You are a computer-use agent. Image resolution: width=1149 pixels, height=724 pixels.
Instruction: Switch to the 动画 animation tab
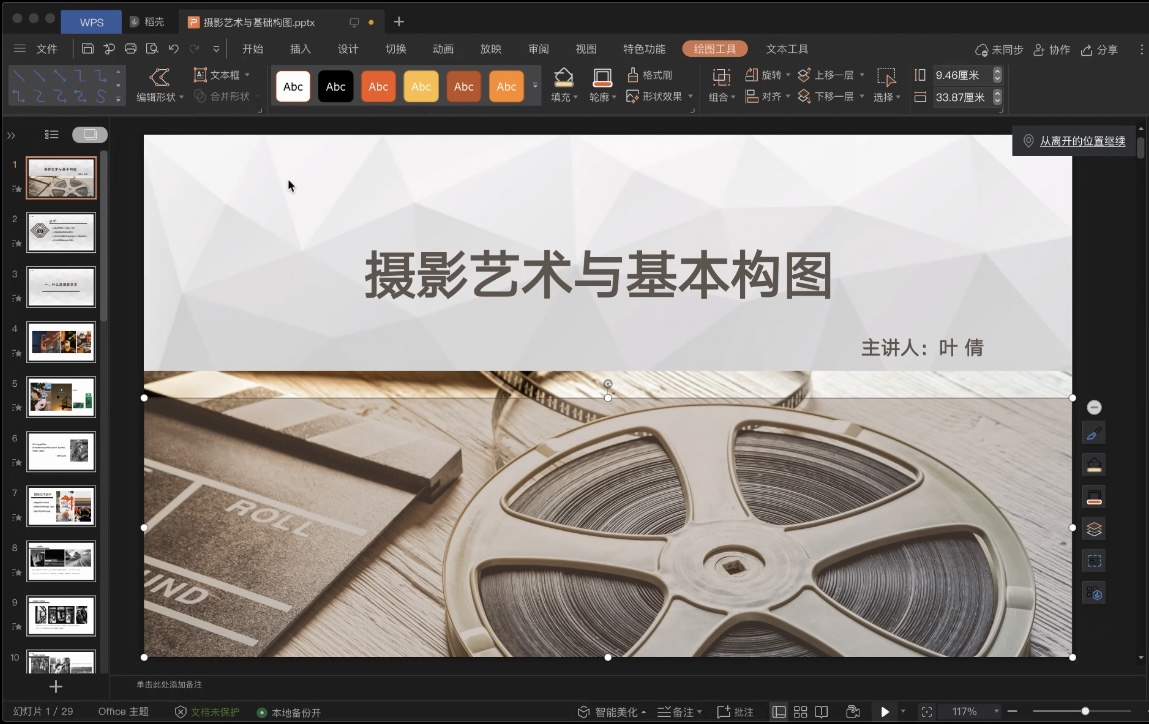(443, 49)
